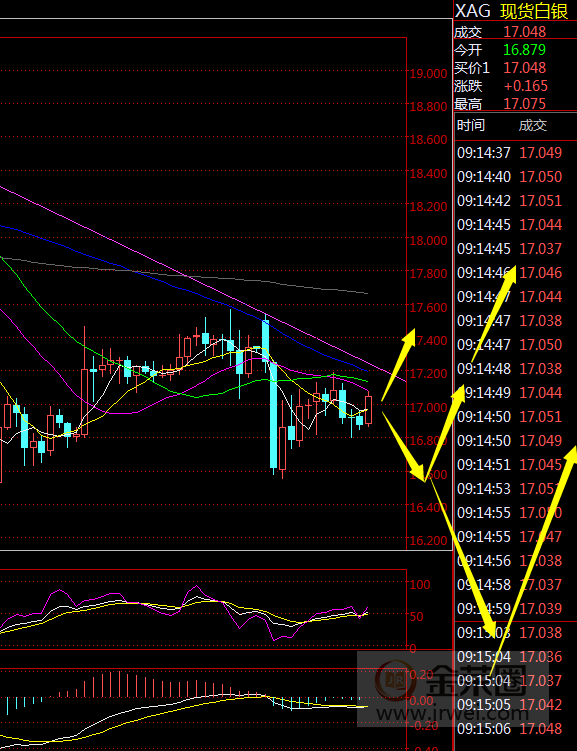Click the 16.200 price axis label
This screenshot has width=577, height=751.
pos(428,541)
